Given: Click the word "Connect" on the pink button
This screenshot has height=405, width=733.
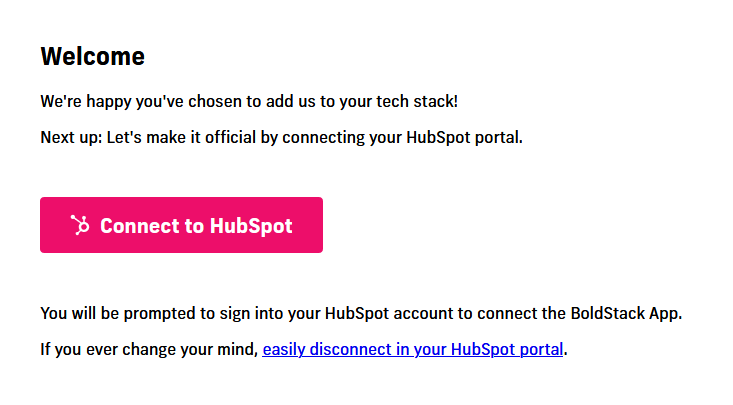Looking at the screenshot, I should pos(139,226).
